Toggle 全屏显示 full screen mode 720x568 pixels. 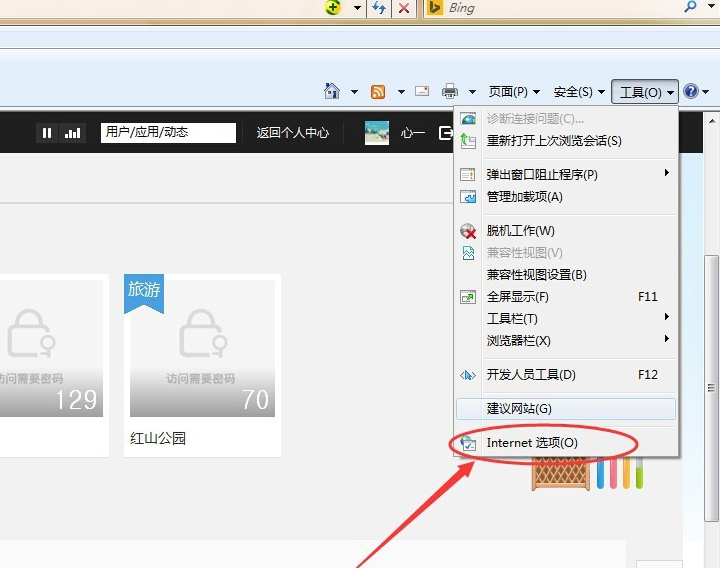pos(517,297)
